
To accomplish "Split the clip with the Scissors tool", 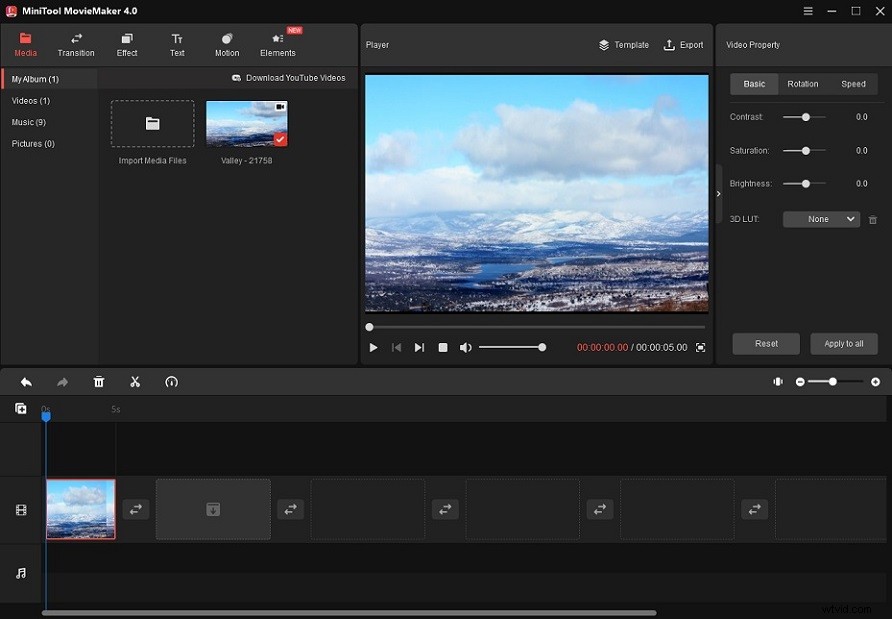I will coord(135,381).
